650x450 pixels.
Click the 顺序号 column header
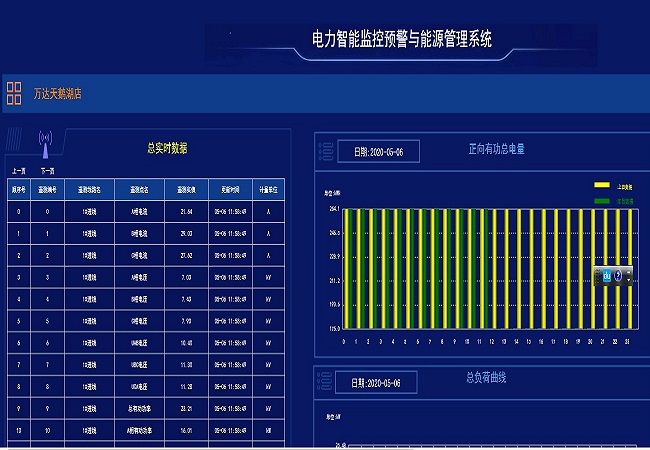click(x=19, y=188)
